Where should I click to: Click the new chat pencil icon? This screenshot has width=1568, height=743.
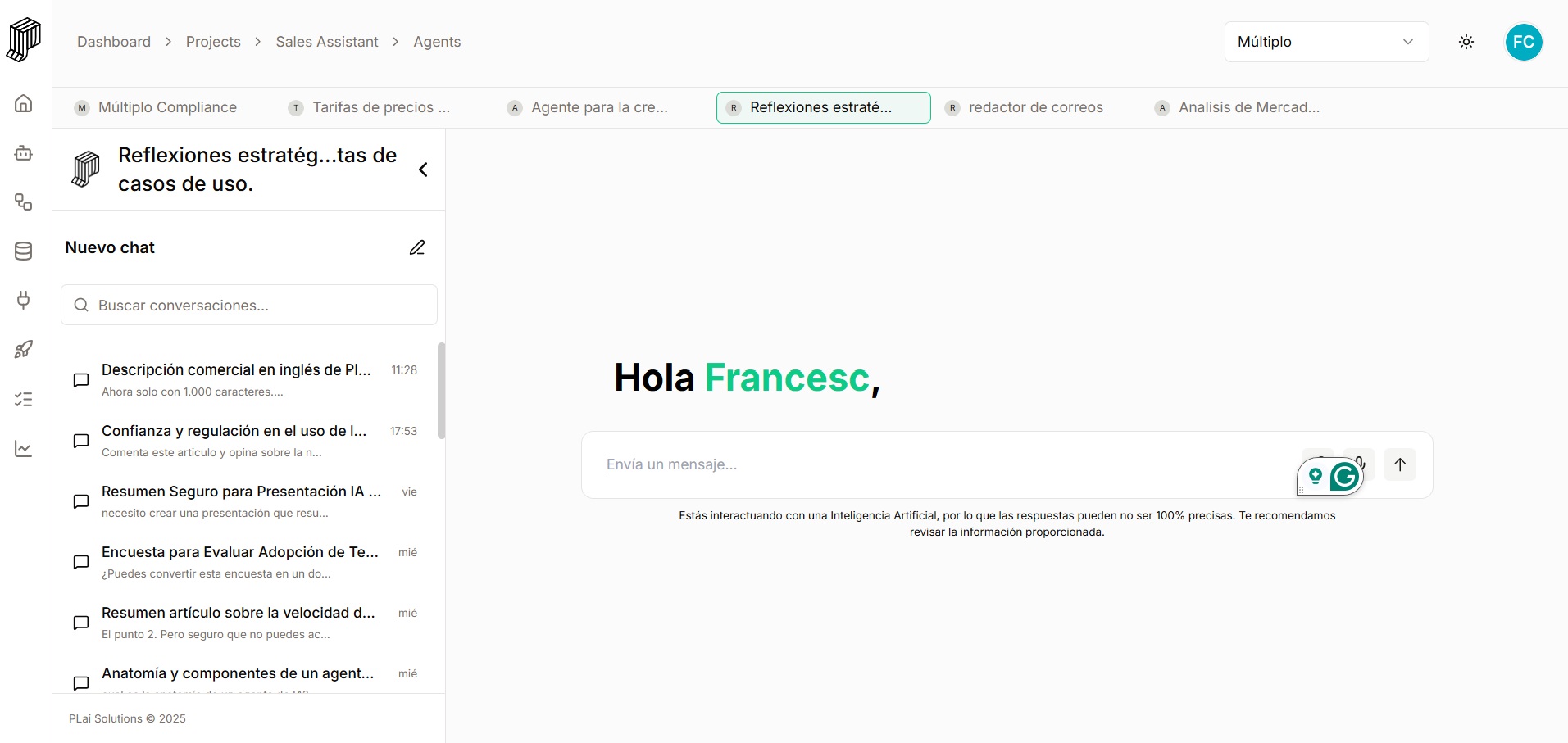(x=417, y=247)
